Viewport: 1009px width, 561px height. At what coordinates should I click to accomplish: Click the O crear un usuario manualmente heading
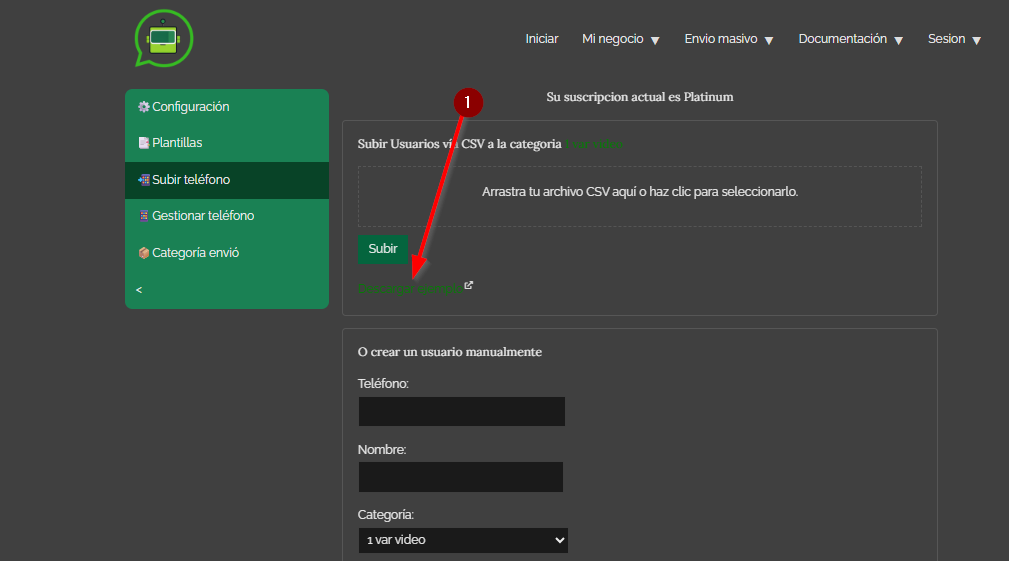click(x=450, y=352)
